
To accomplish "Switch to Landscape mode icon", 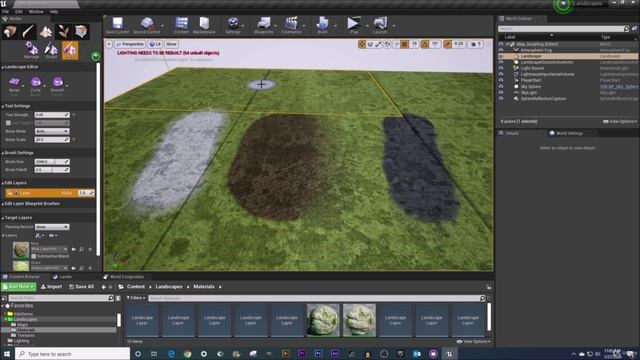I will [x=46, y=31].
